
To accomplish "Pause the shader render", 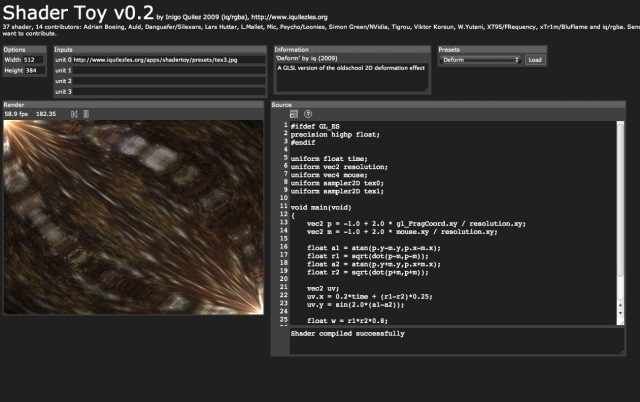I will click(84, 114).
